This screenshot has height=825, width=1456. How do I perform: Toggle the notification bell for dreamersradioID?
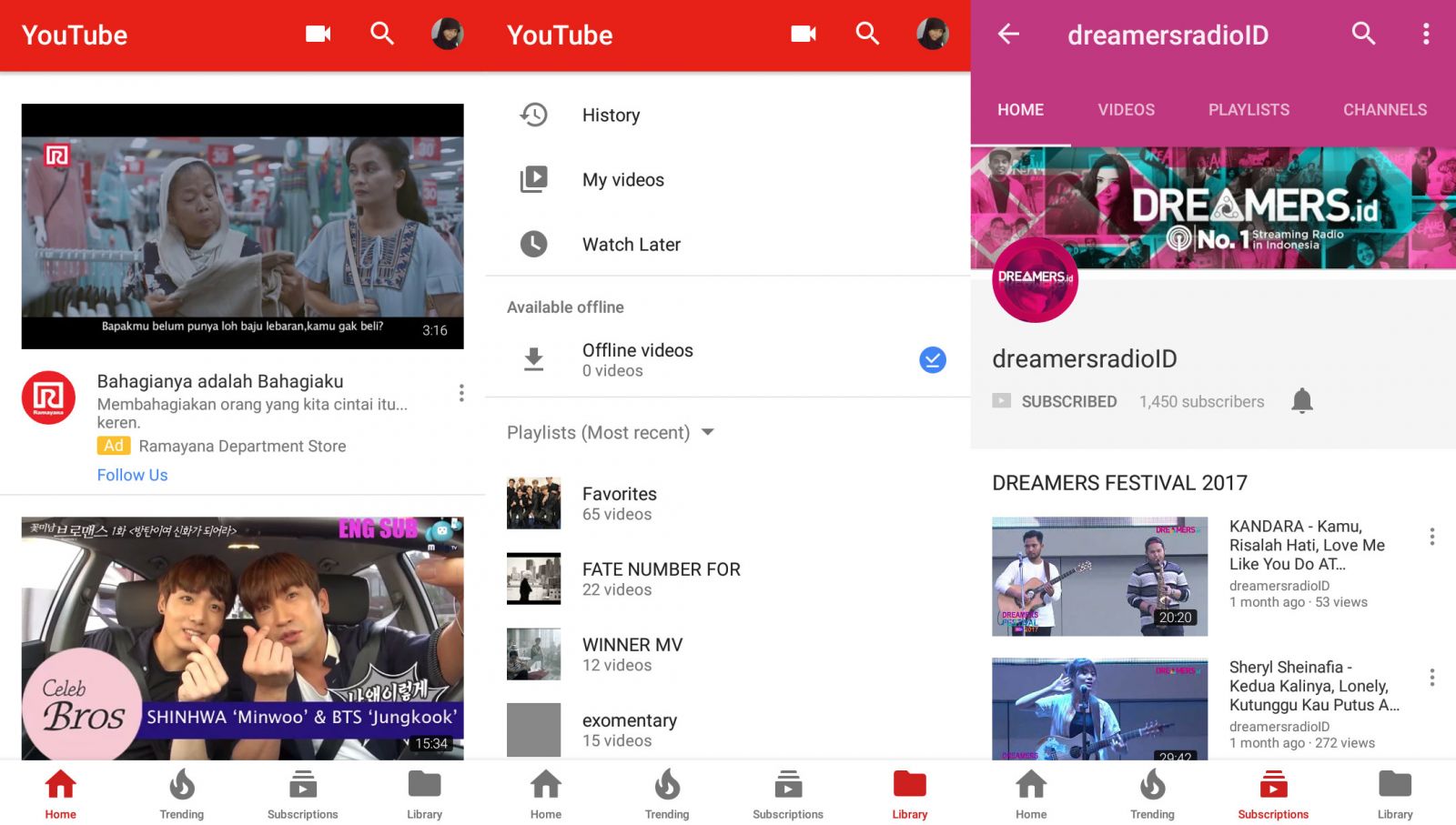coord(1302,401)
